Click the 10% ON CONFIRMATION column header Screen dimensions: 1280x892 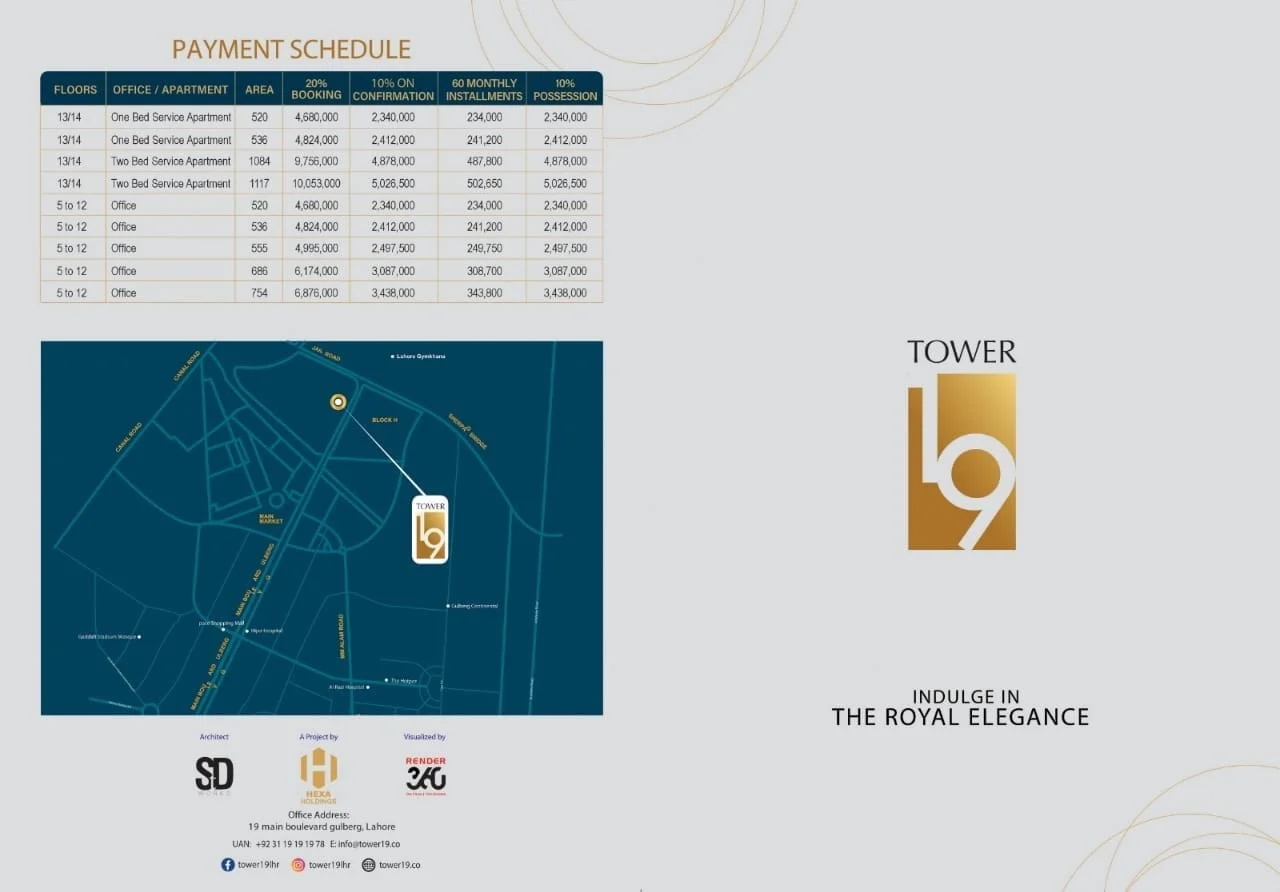[393, 89]
